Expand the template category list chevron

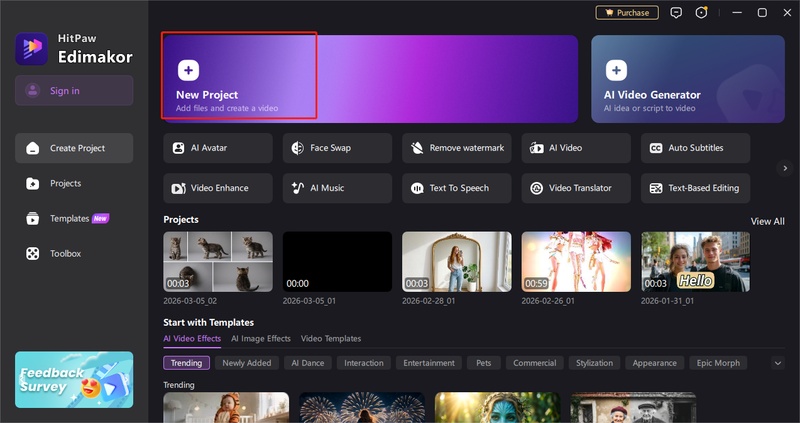coord(778,363)
